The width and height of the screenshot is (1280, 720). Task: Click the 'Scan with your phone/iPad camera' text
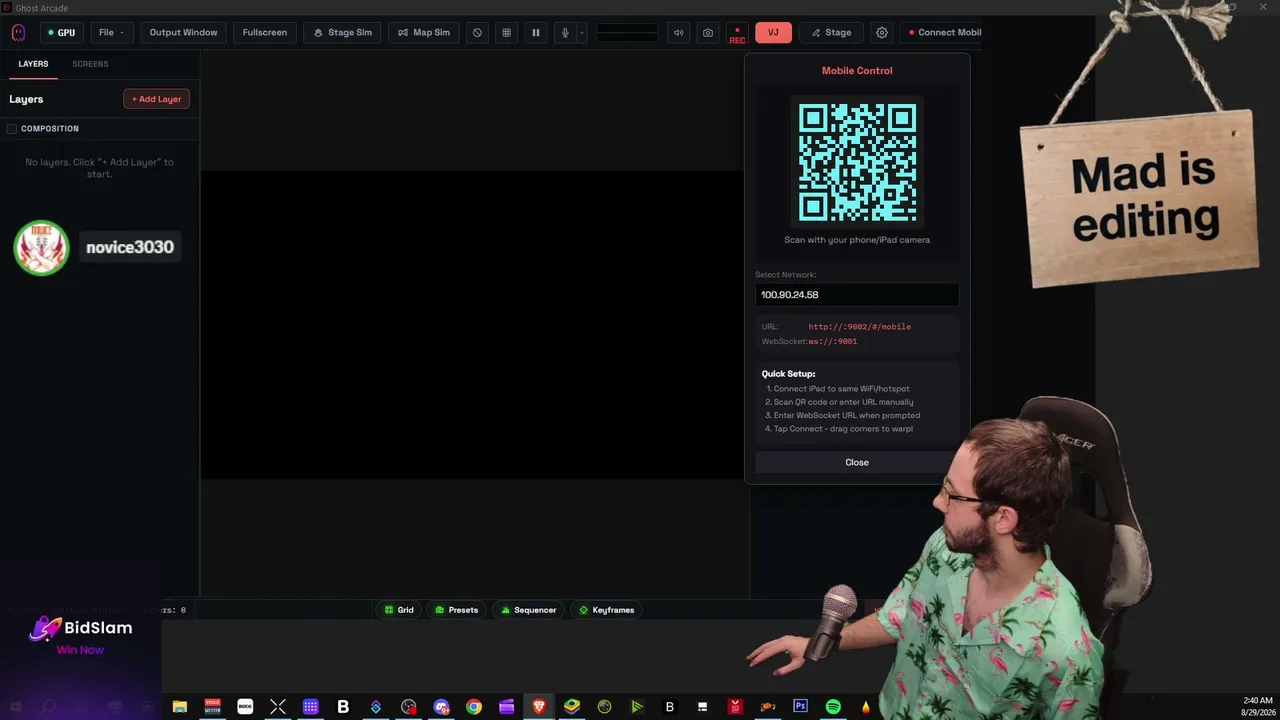click(x=857, y=240)
